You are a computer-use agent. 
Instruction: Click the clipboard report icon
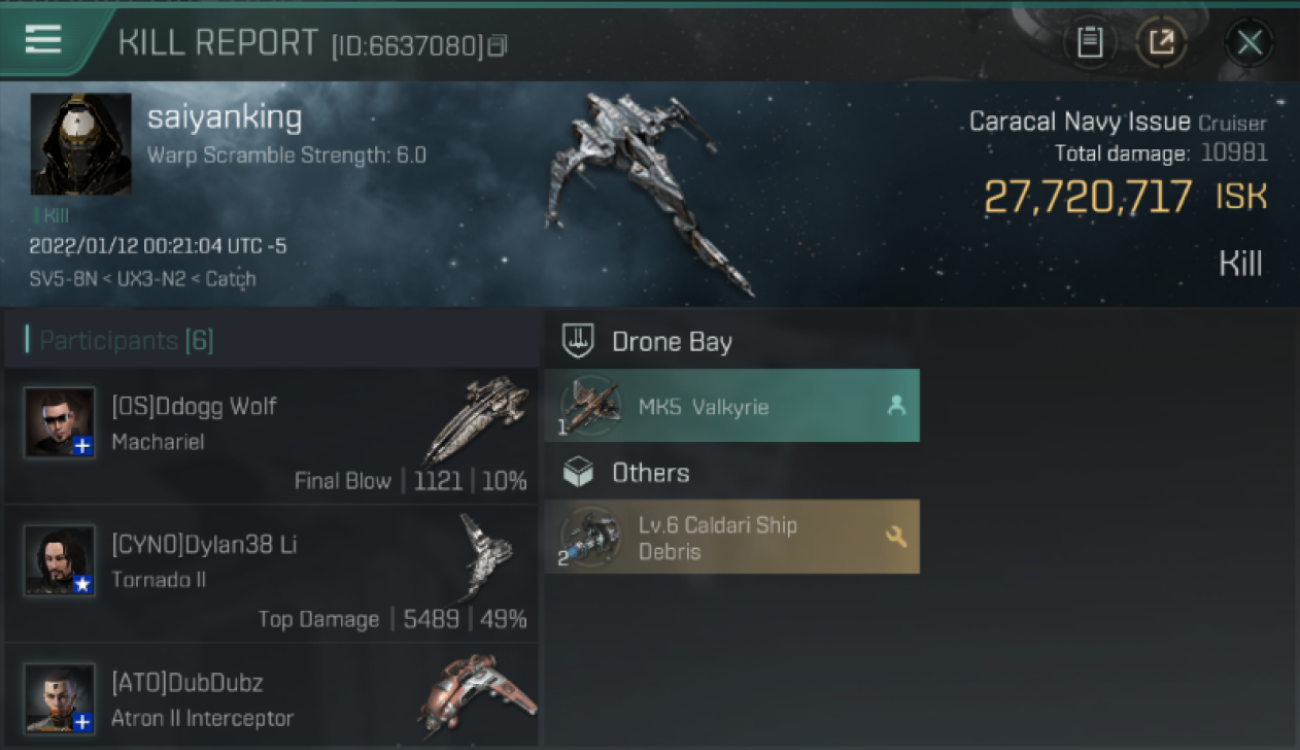(1089, 42)
